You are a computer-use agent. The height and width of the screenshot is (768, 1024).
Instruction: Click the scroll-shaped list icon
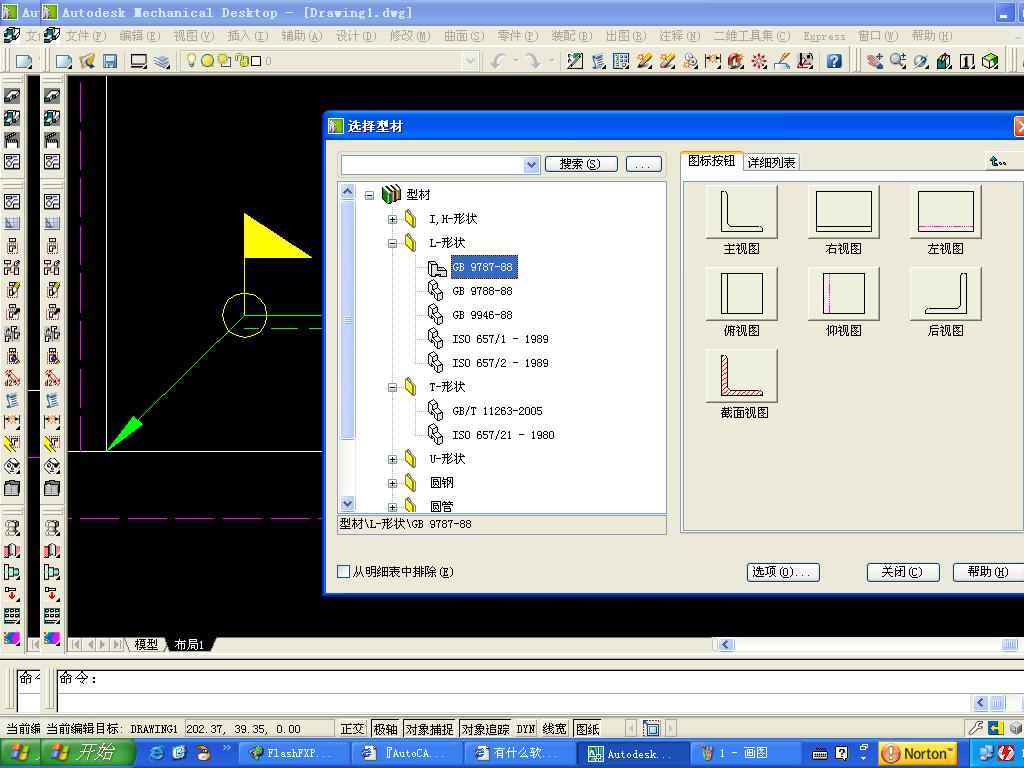[598, 61]
